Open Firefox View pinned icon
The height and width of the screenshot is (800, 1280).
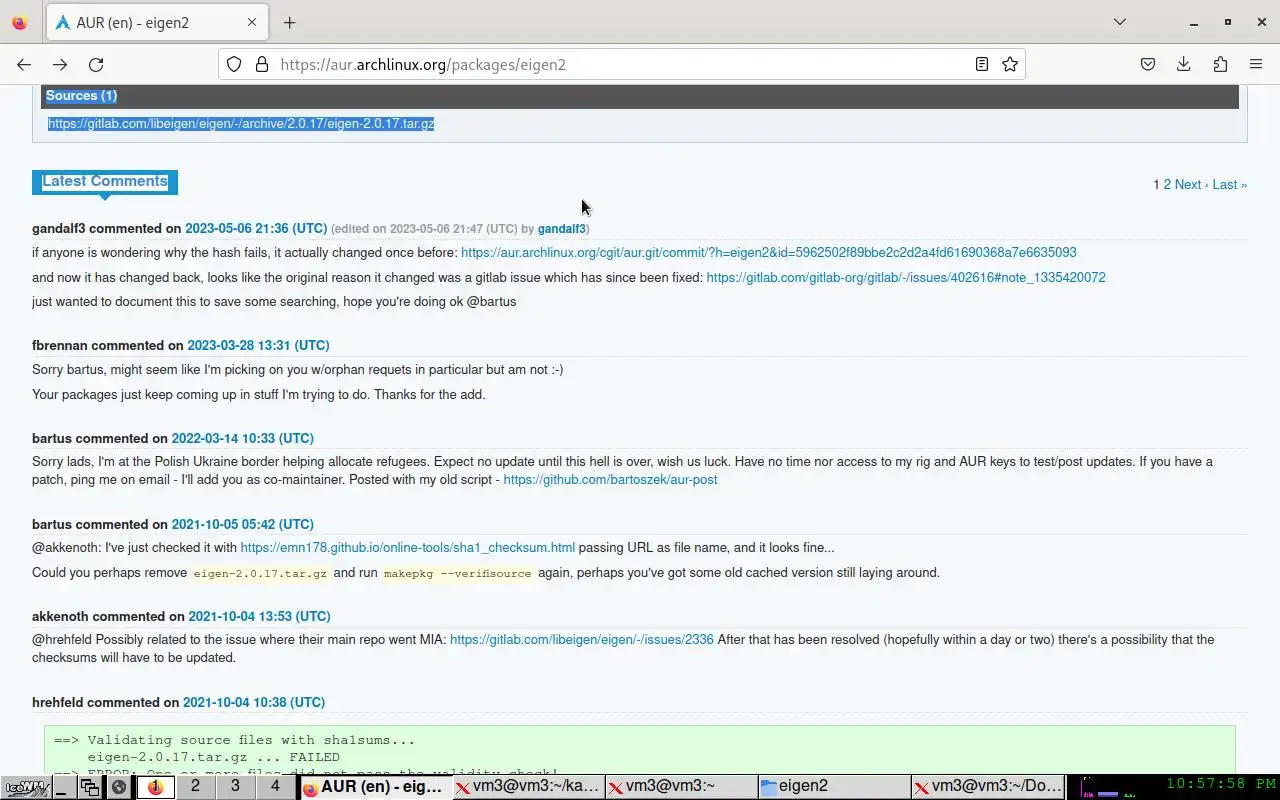click(20, 22)
